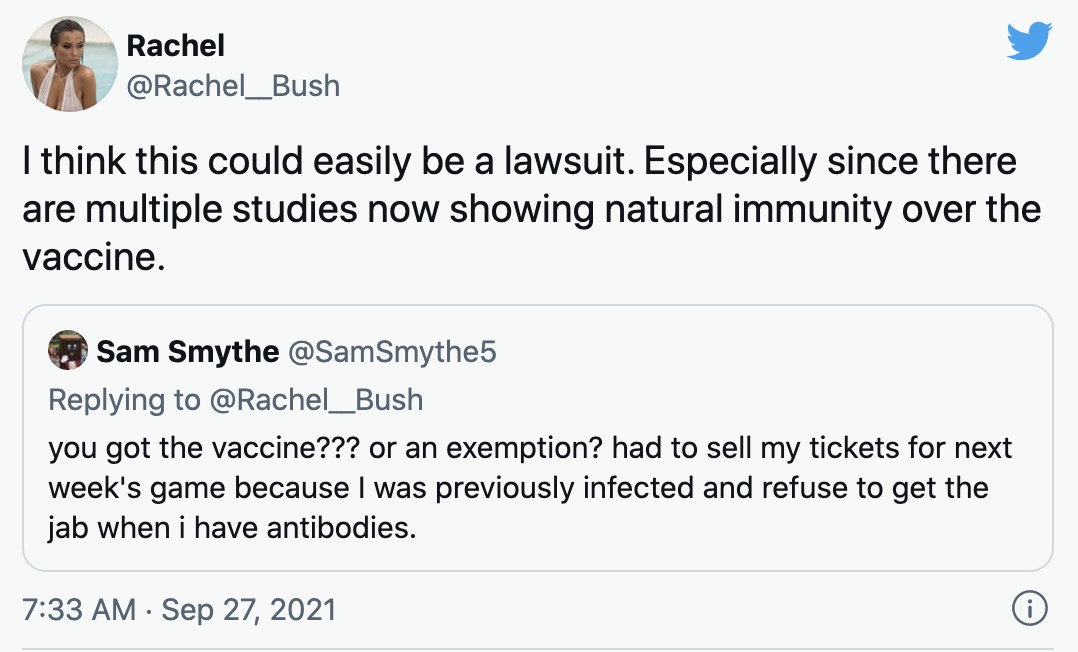Click "jab when i have antibodies." line

point(232,527)
